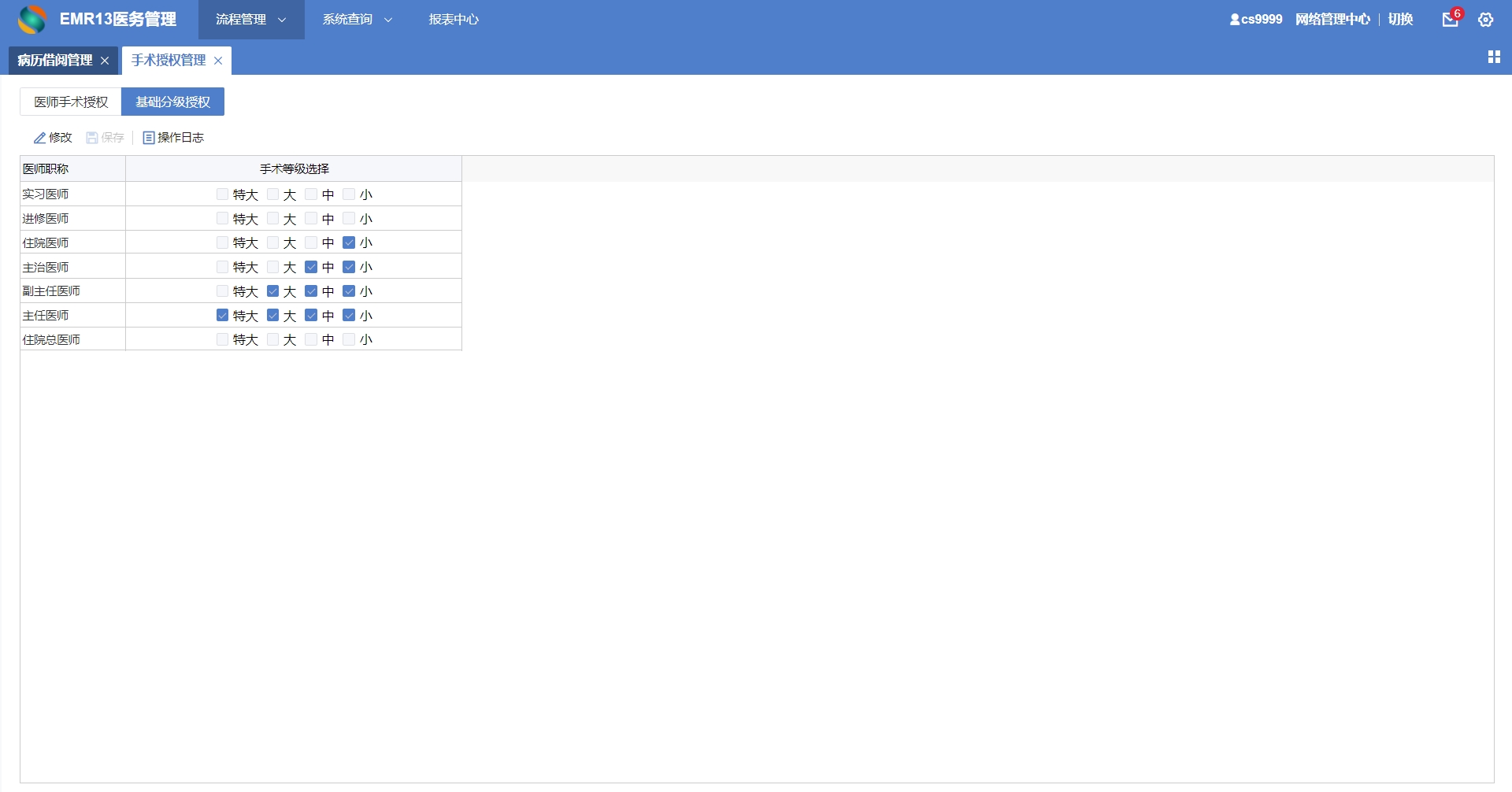1512x792 pixels.
Task: Open the settings gear icon
Action: (1485, 20)
